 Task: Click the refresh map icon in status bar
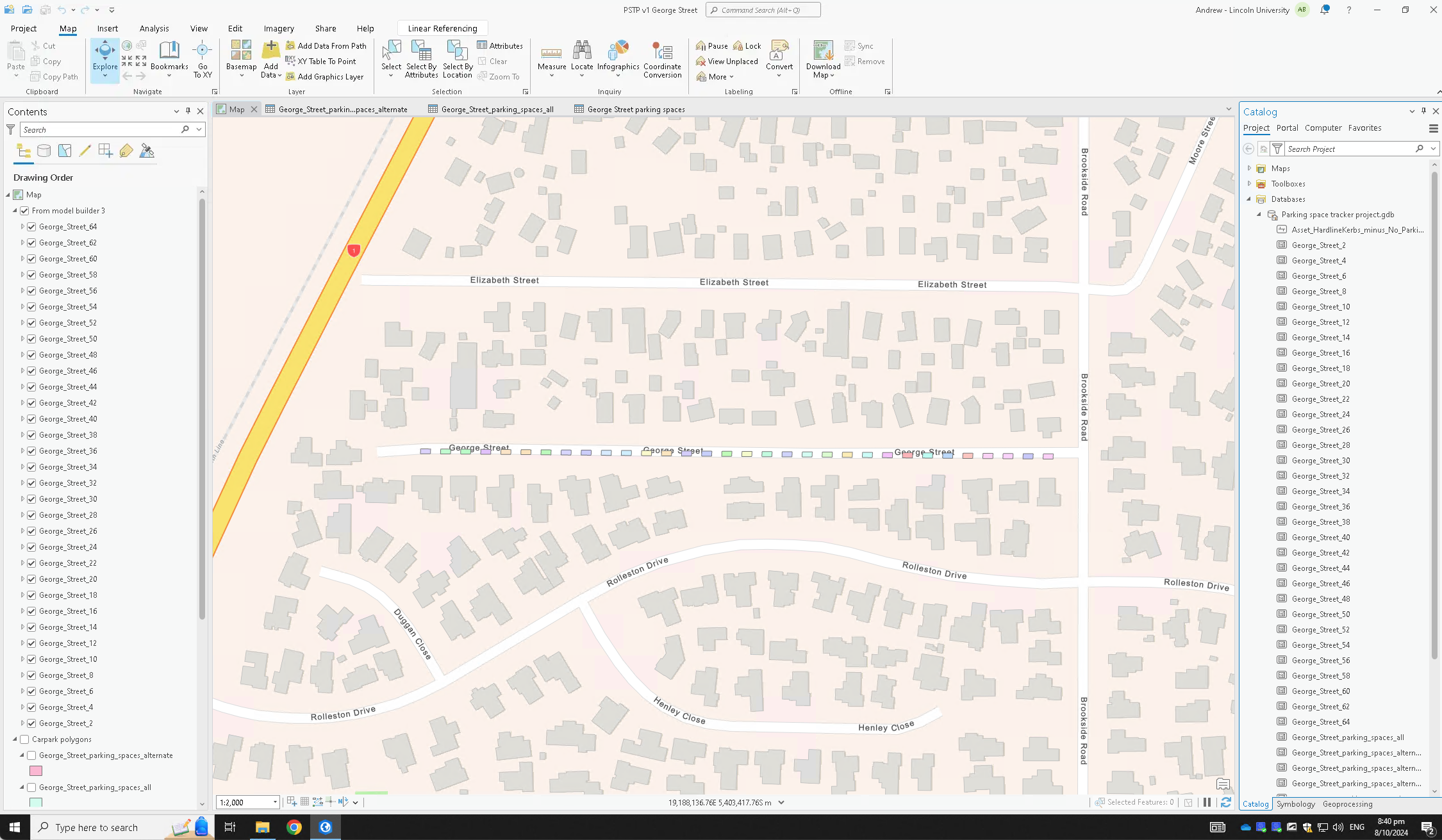pyautogui.click(x=1225, y=802)
